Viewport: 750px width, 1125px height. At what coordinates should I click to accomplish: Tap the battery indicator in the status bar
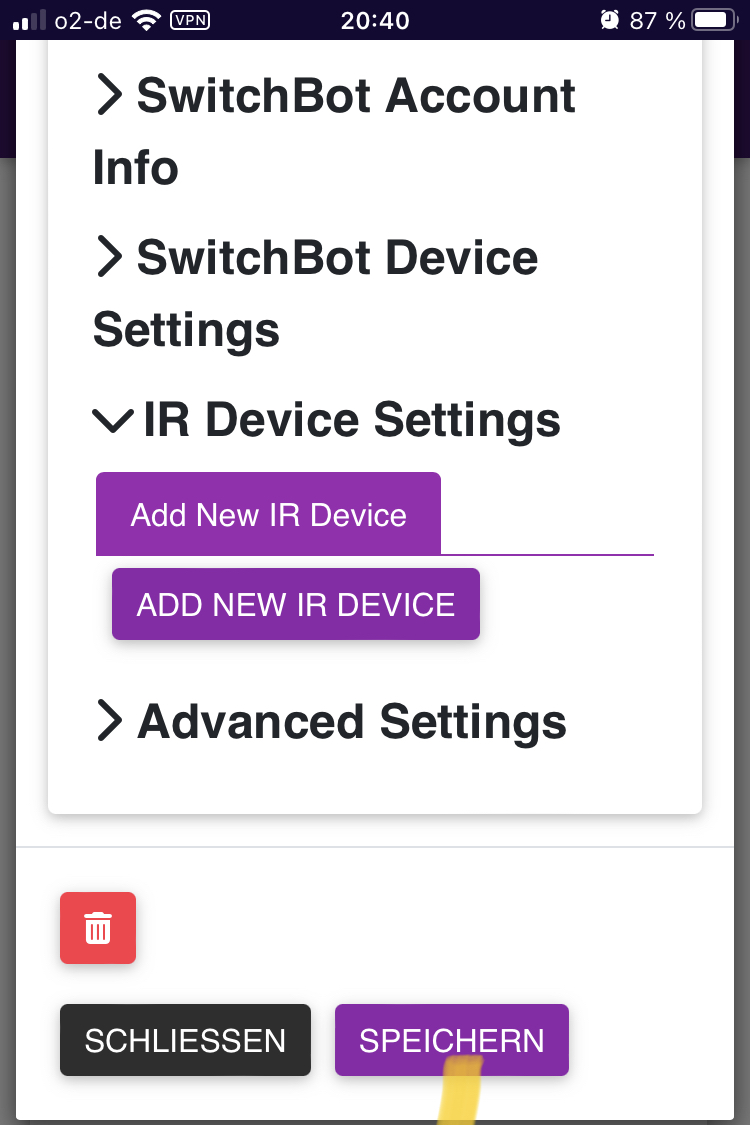pos(713,18)
